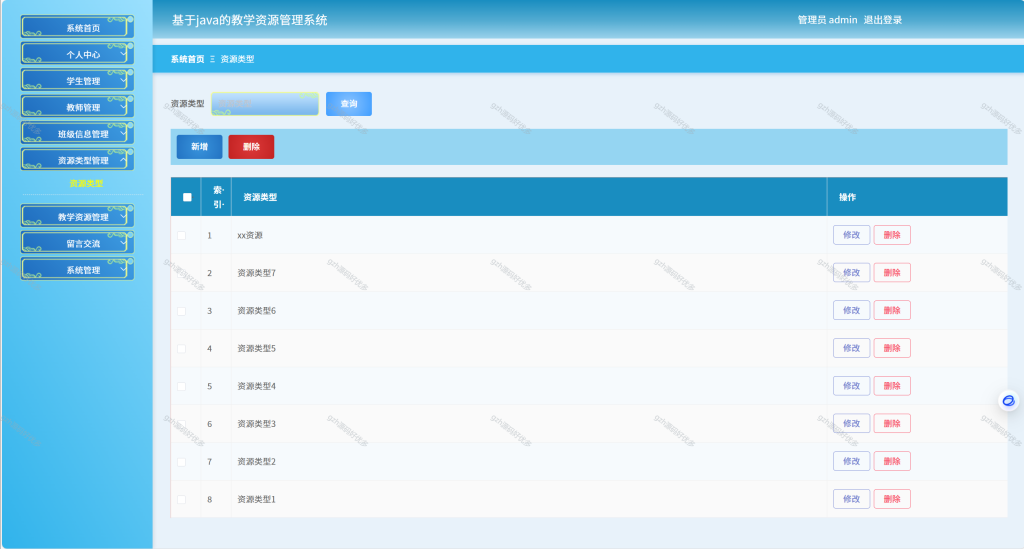Screen dimensions: 1024x549
Task: Click 删除 for 资源类型7 row
Action: [892, 273]
